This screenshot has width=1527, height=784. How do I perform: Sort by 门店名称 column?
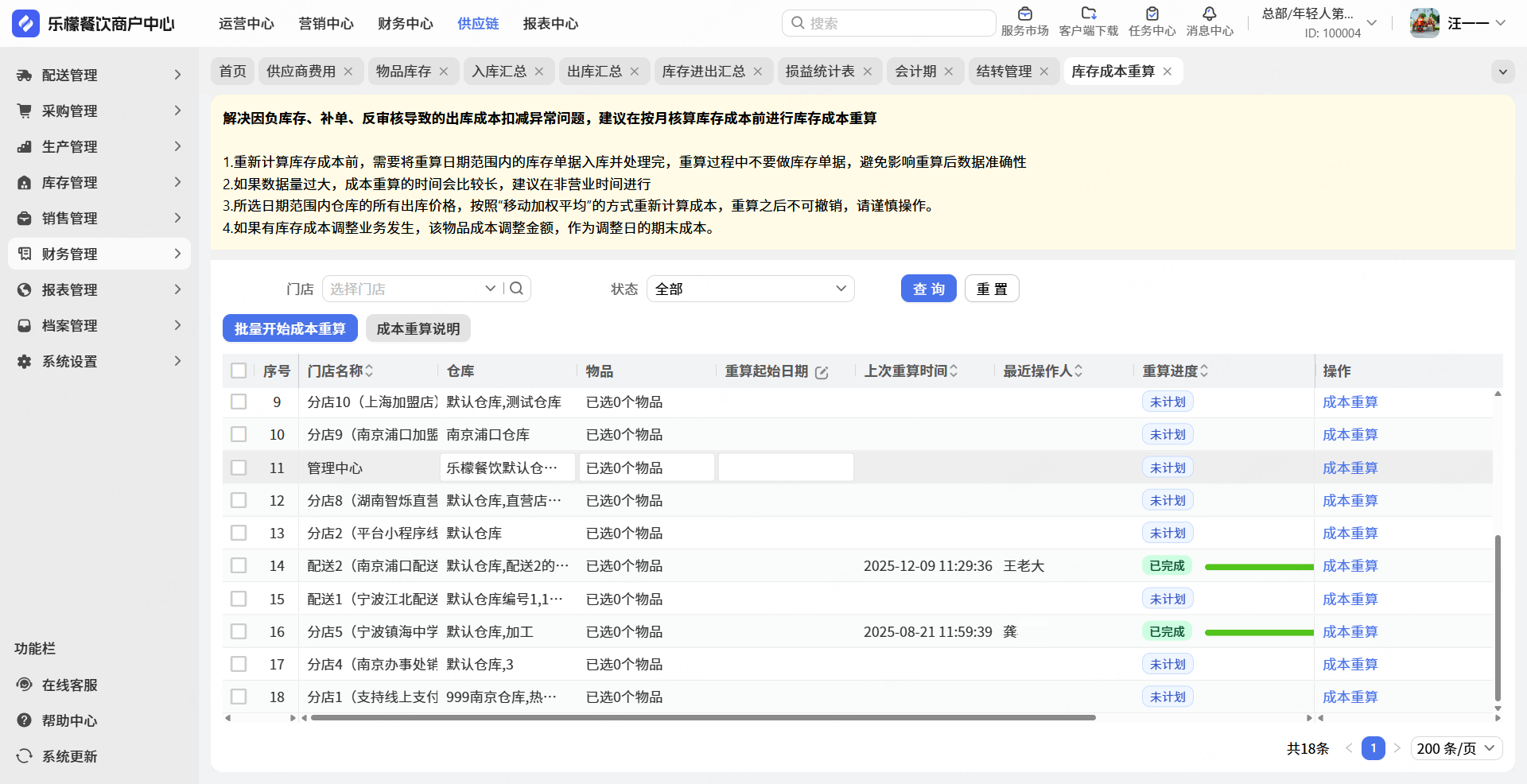[369, 371]
